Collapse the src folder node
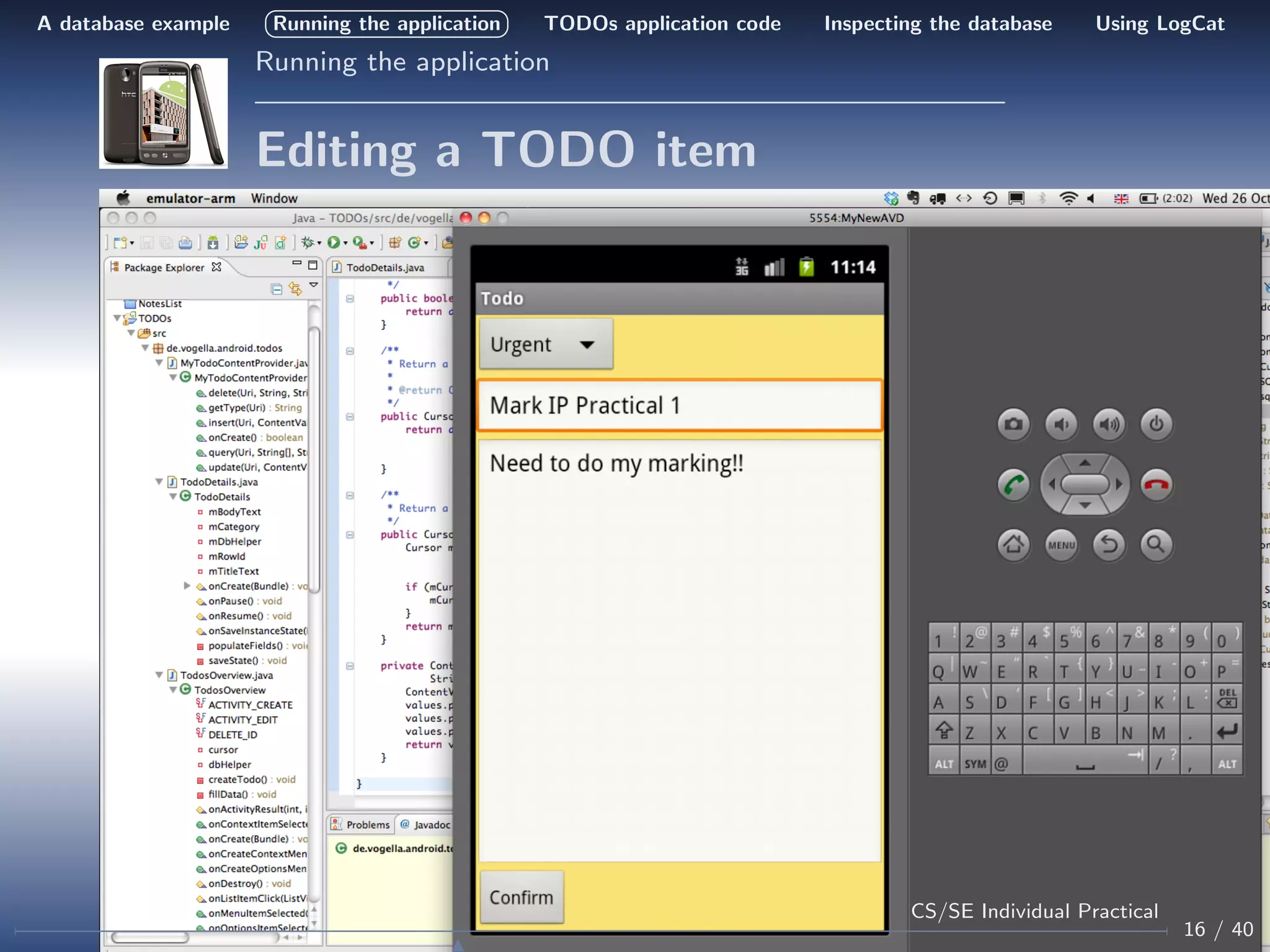Image resolution: width=1270 pixels, height=952 pixels. tap(131, 333)
